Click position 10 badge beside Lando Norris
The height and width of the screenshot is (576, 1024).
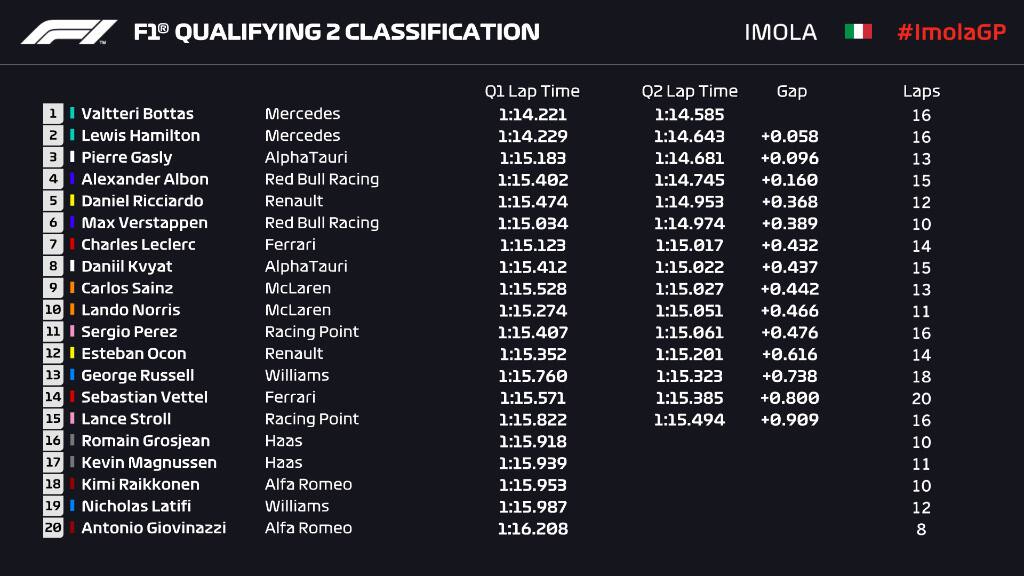point(53,310)
